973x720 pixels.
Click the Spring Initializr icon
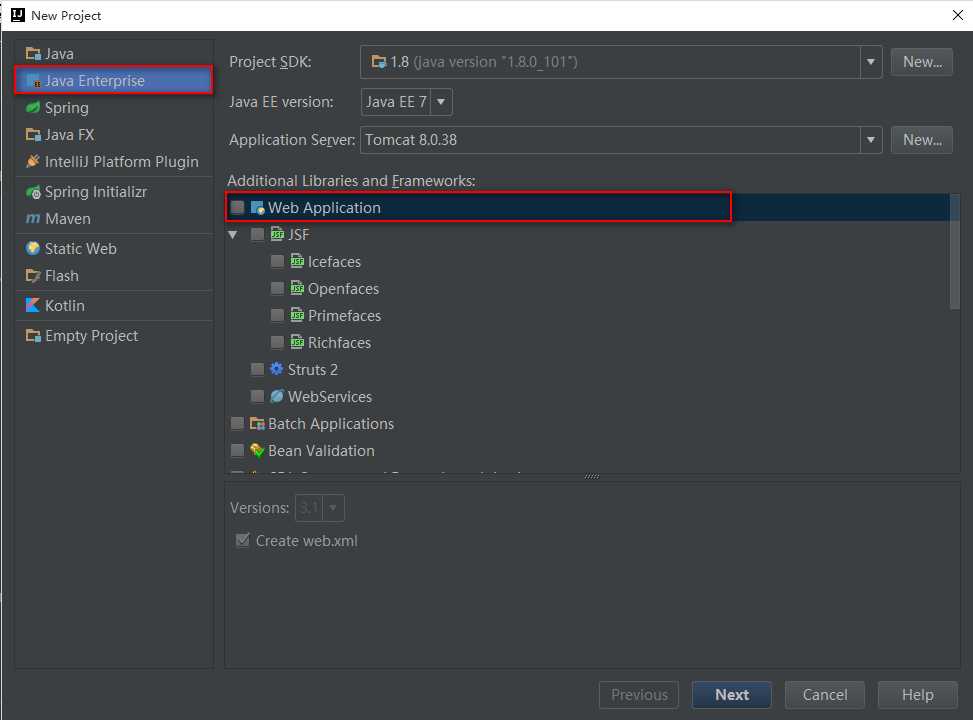pos(33,192)
